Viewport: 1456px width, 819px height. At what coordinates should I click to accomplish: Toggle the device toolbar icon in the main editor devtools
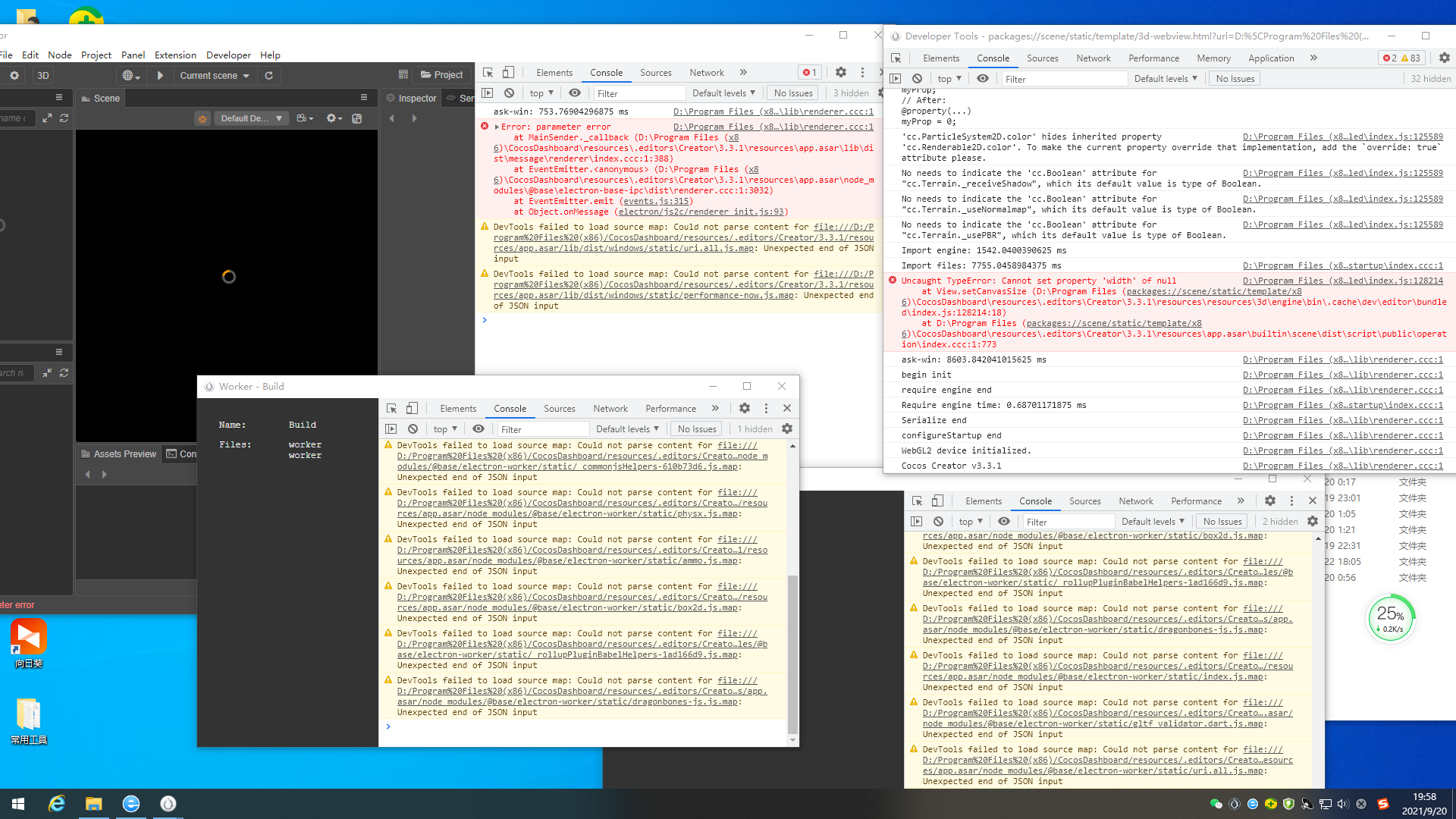pyautogui.click(x=508, y=72)
